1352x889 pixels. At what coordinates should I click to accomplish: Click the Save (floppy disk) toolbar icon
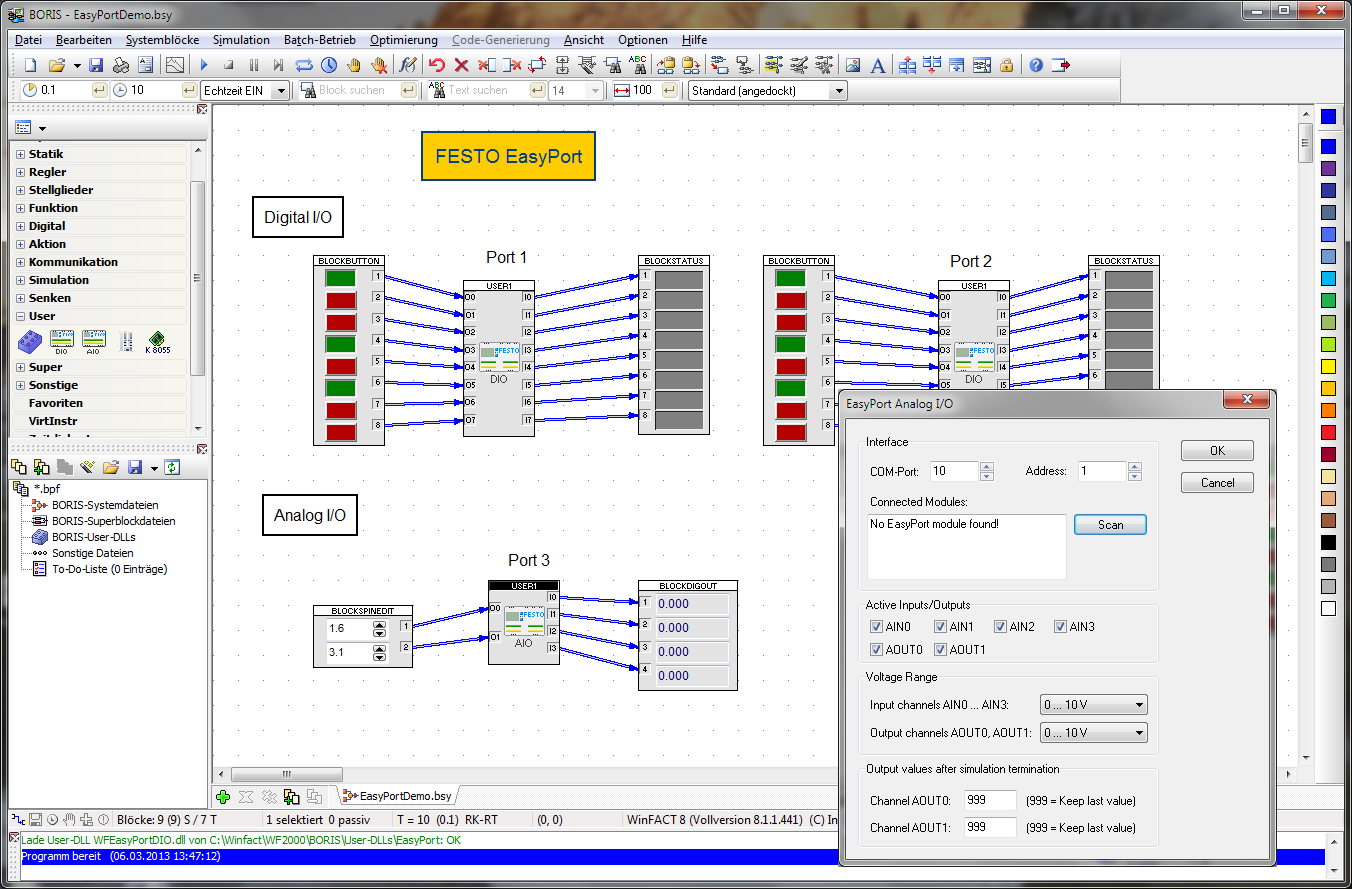[96, 65]
